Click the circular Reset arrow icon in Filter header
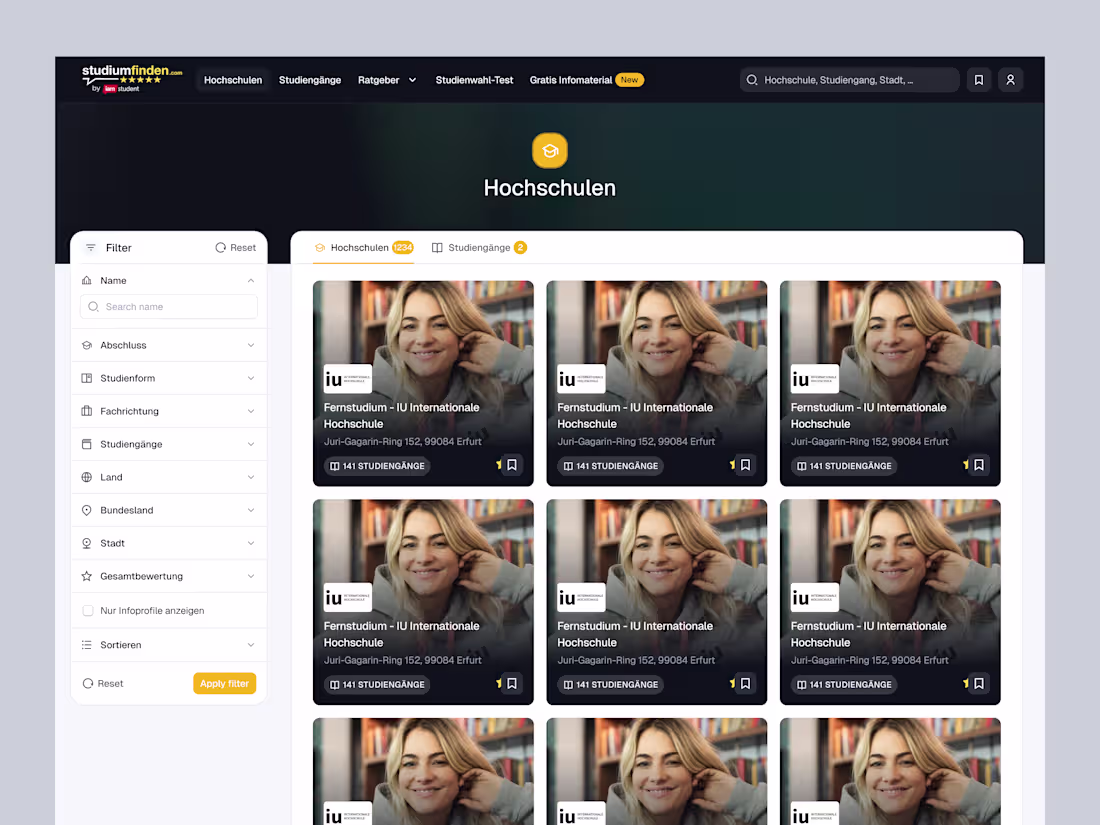The width and height of the screenshot is (1100, 825). 220,247
